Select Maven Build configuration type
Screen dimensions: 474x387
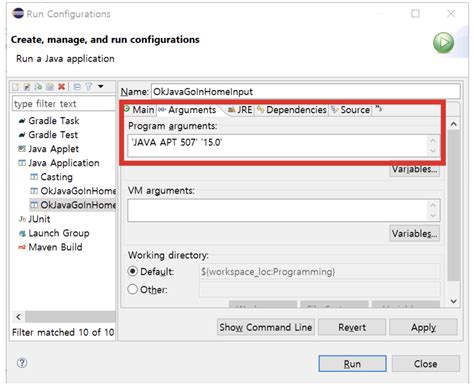click(55, 247)
